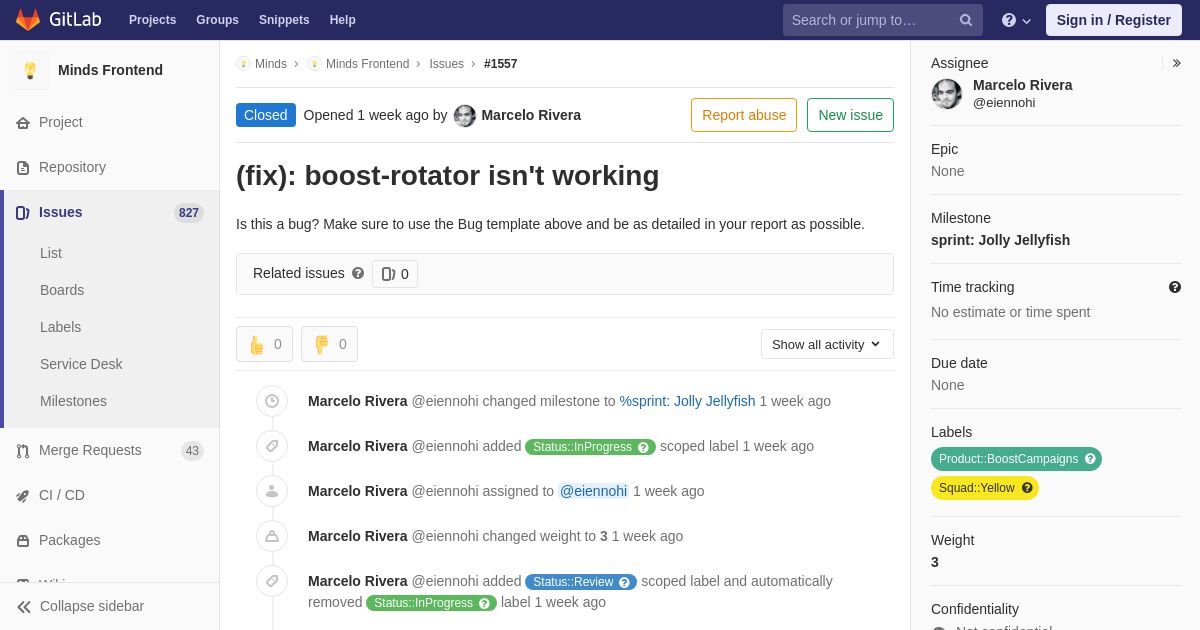Click the Merge Requests count badge 43
This screenshot has height=630, width=1200.
tap(192, 451)
